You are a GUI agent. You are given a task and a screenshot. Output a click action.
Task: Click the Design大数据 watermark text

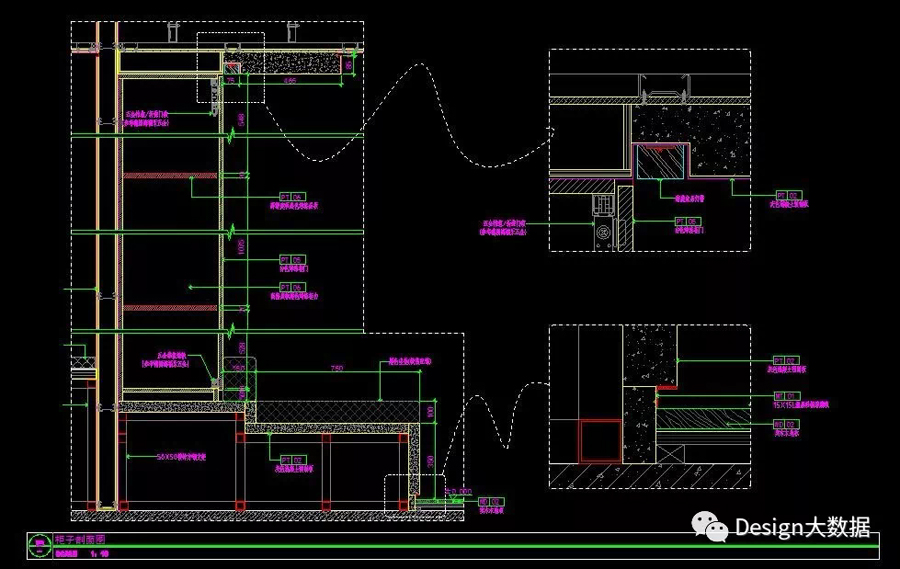(x=802, y=527)
